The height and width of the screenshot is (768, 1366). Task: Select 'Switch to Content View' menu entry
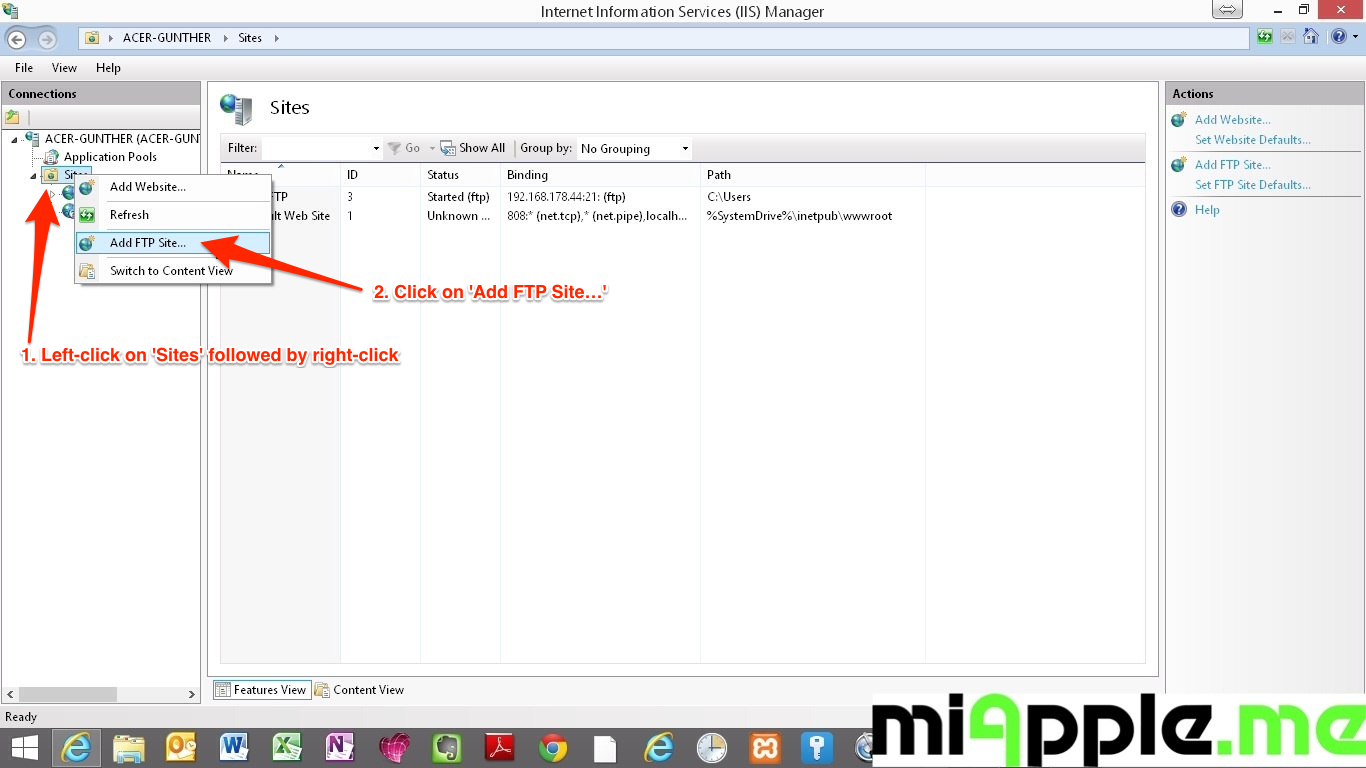coord(171,271)
